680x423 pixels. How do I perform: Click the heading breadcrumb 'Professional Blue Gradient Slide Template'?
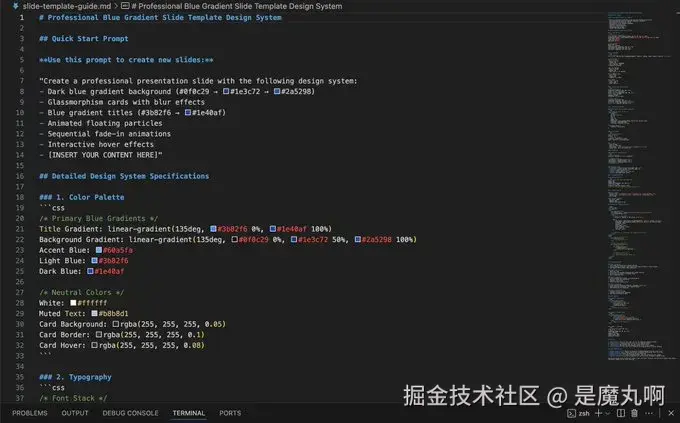237,6
